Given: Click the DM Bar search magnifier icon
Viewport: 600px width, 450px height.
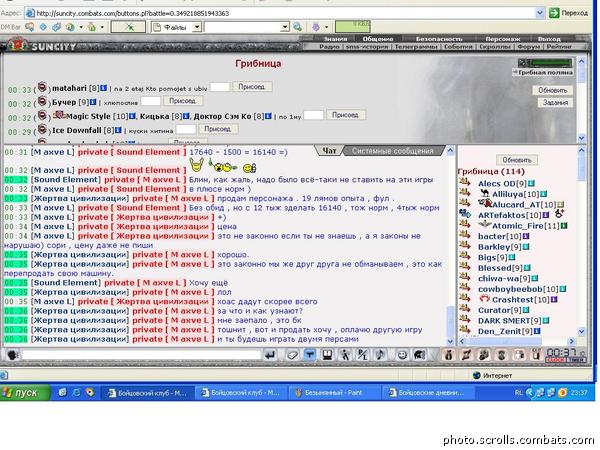Looking at the screenshot, I should point(297,27).
